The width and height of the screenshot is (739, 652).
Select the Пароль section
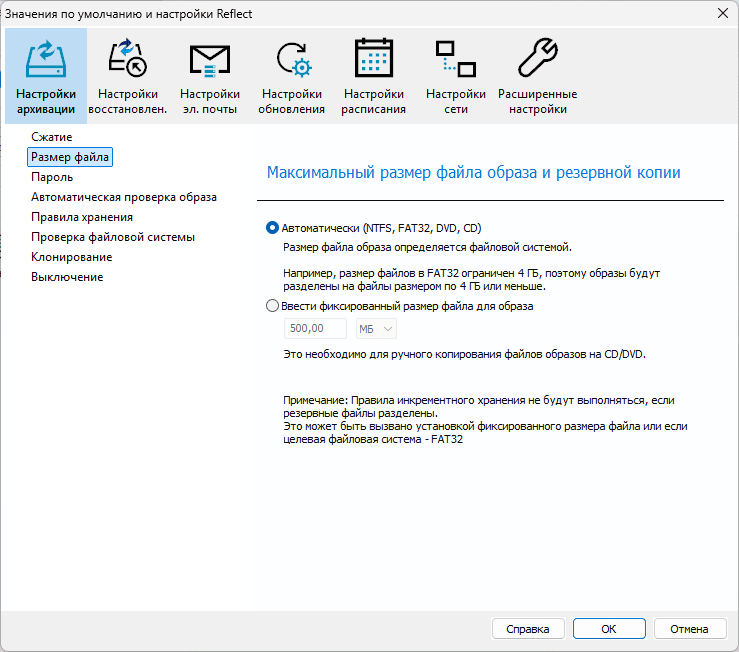point(52,177)
